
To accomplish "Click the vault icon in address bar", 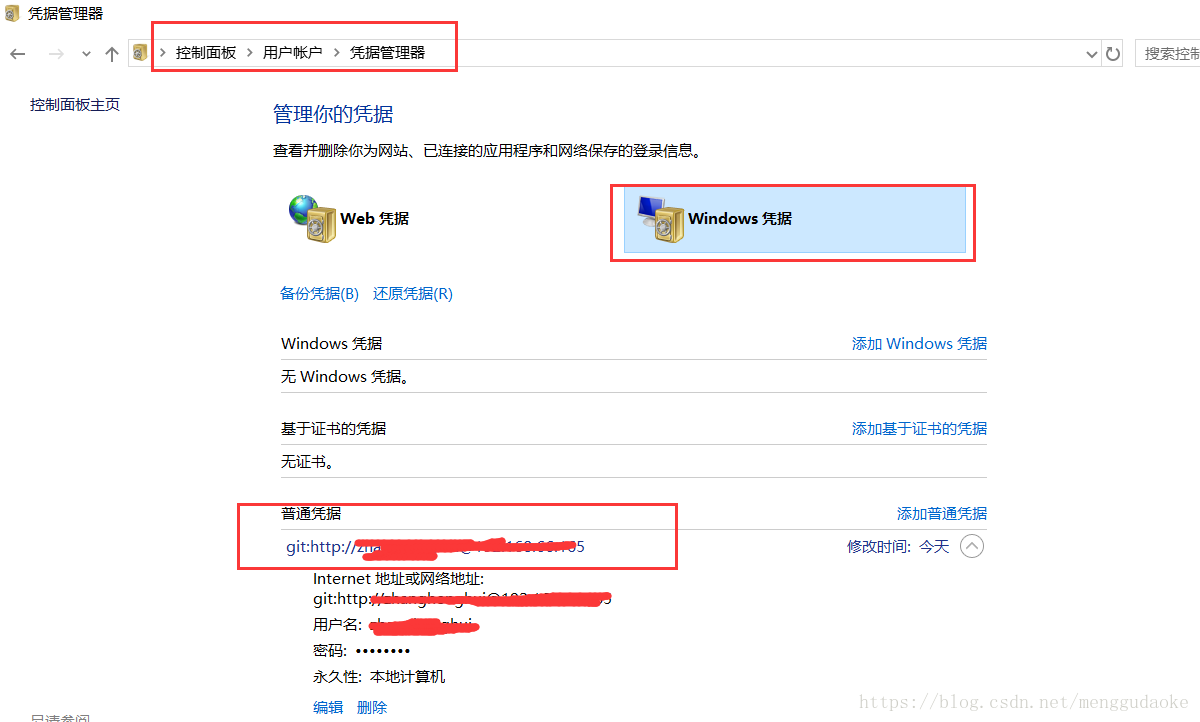I will click(140, 53).
